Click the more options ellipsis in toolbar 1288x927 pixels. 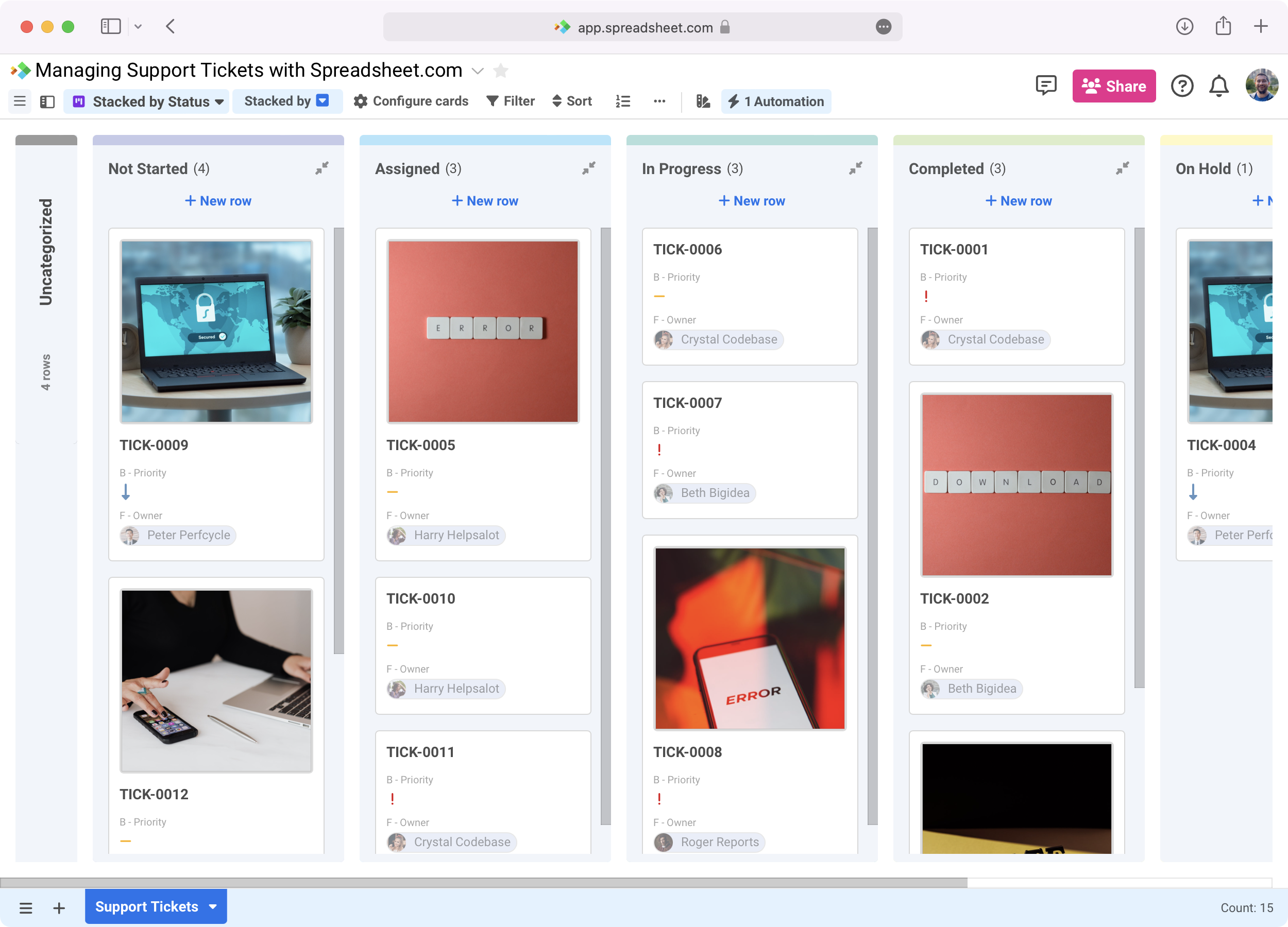tap(659, 101)
